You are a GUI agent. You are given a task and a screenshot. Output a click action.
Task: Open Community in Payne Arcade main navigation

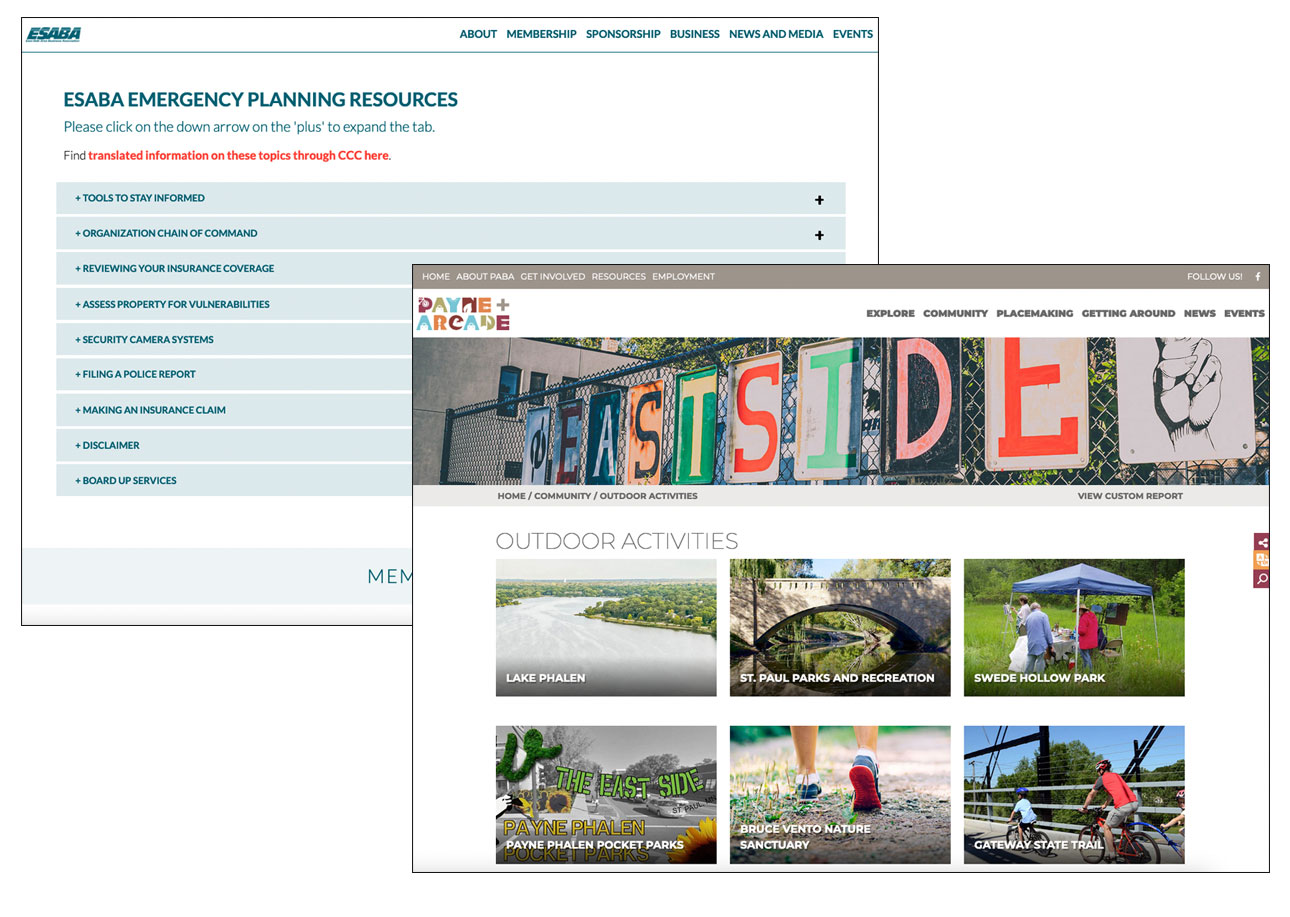955,313
